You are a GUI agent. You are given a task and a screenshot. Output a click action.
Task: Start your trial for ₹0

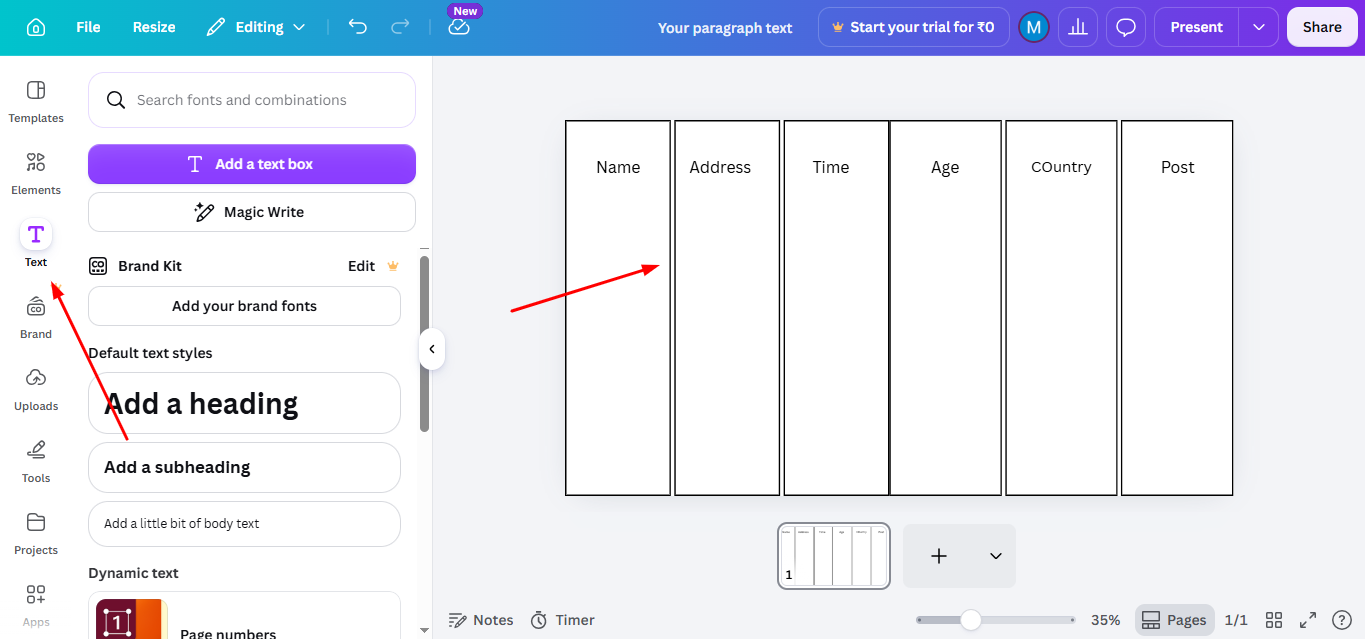913,27
